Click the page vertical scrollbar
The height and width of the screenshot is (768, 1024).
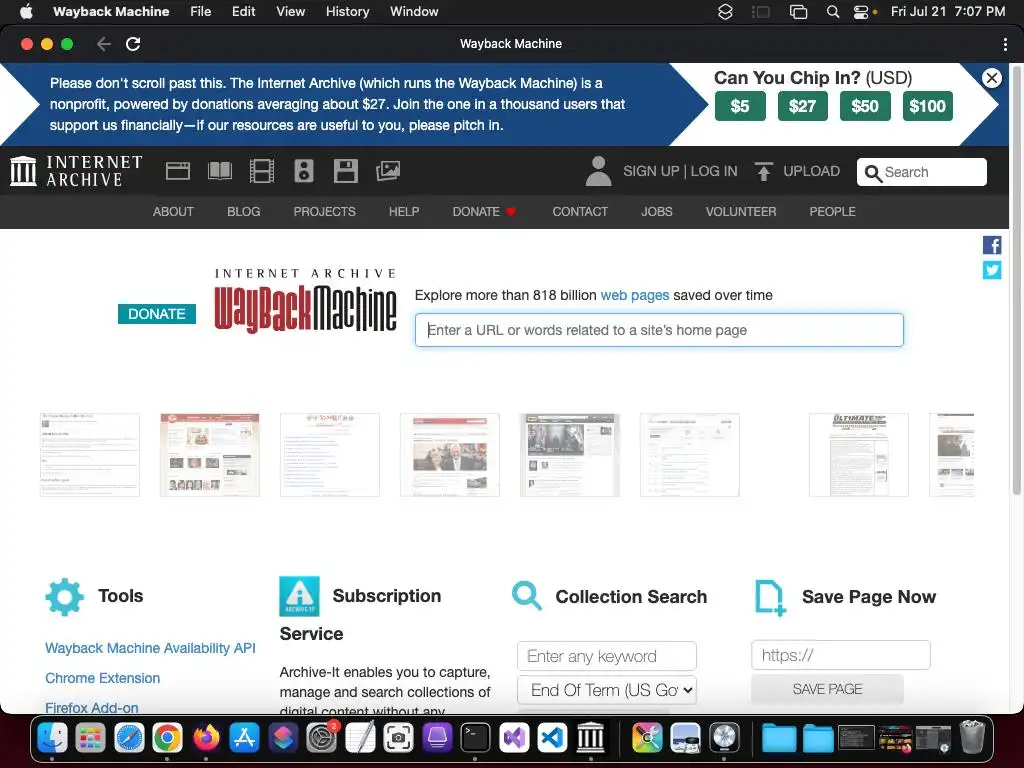coord(1016,281)
